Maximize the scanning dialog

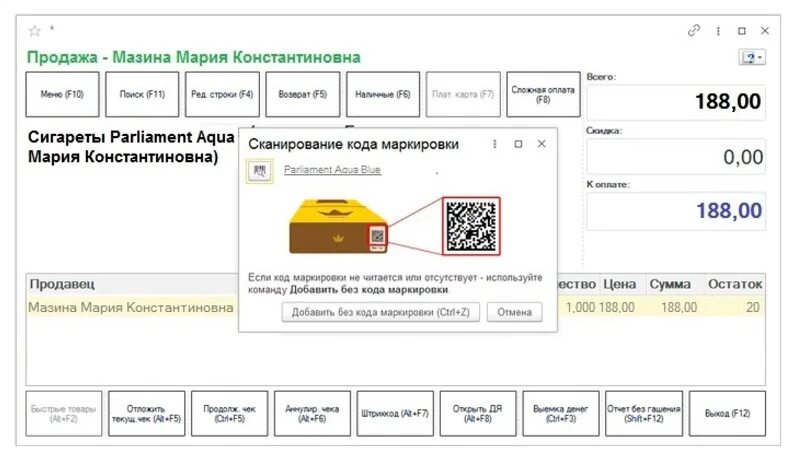coord(518,144)
